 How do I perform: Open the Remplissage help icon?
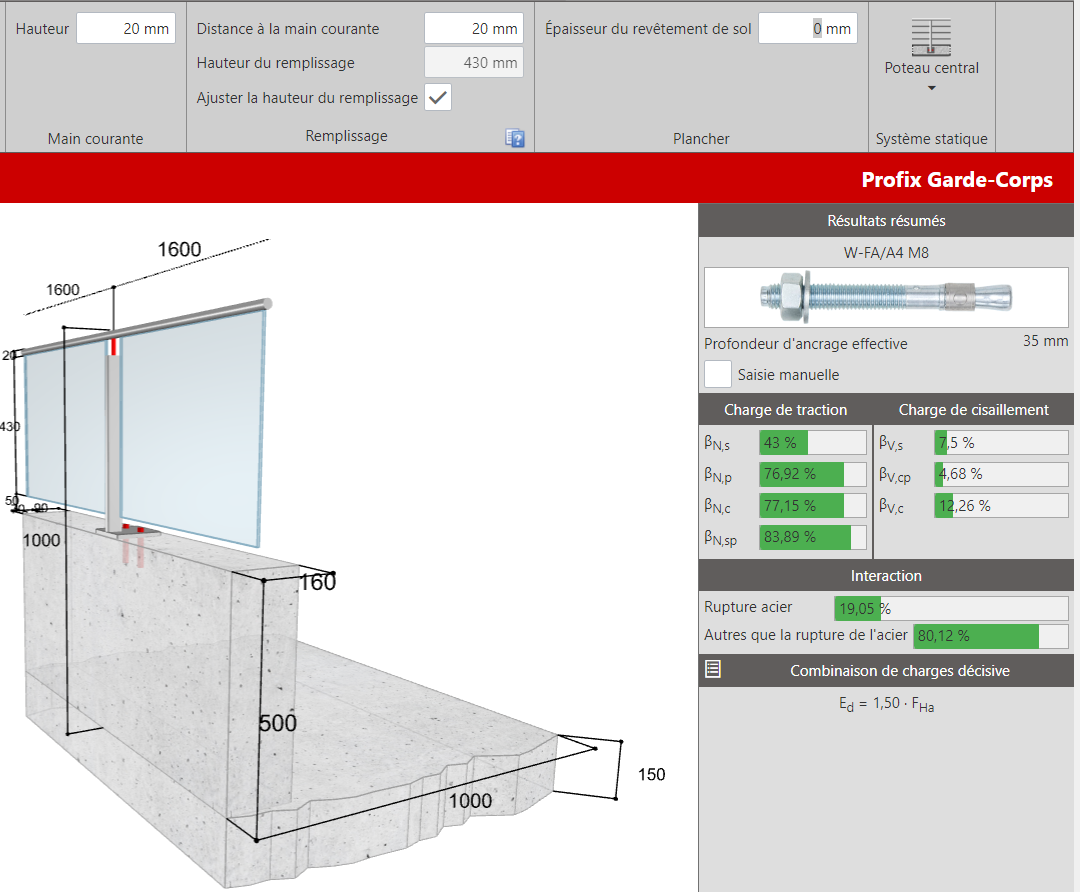tap(515, 138)
